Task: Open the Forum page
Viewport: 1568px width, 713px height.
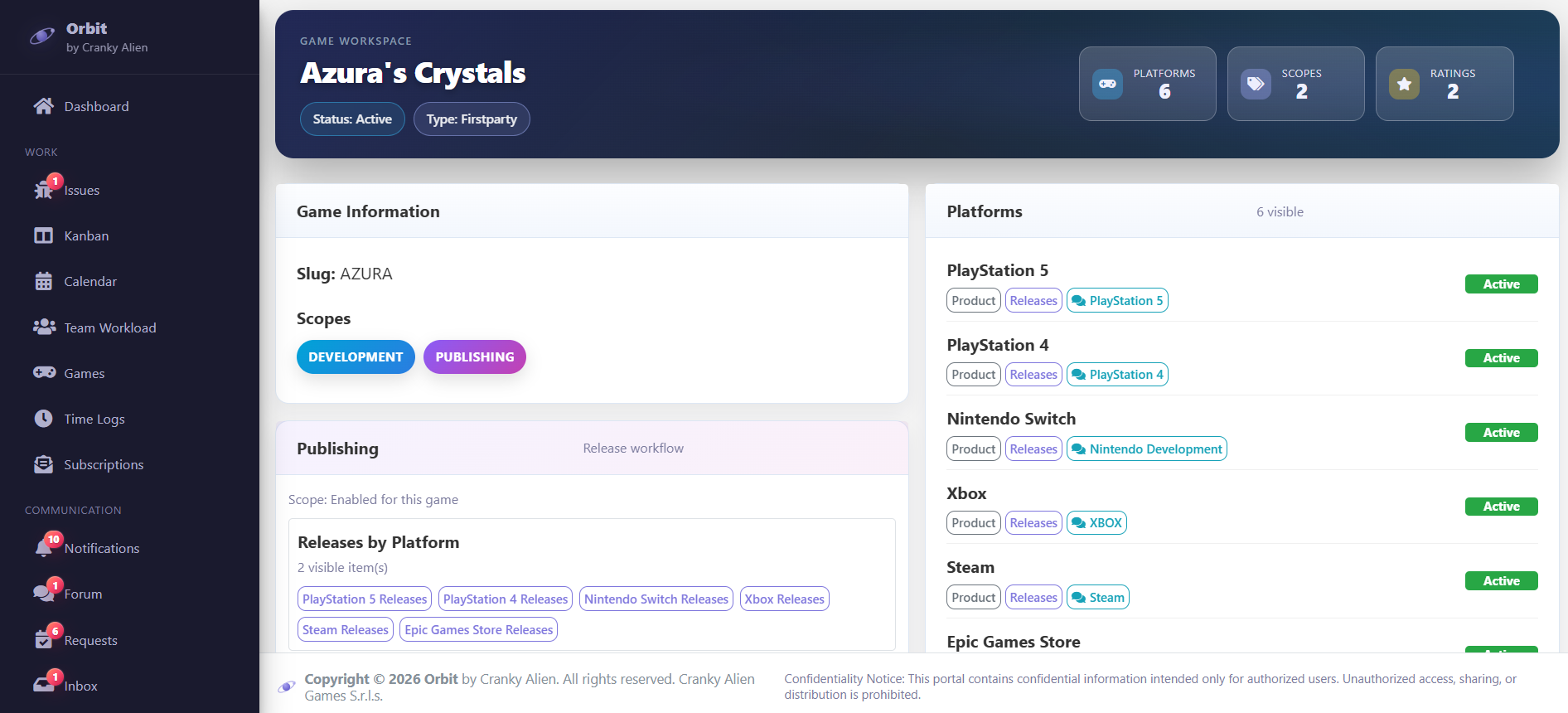Action: click(129, 594)
